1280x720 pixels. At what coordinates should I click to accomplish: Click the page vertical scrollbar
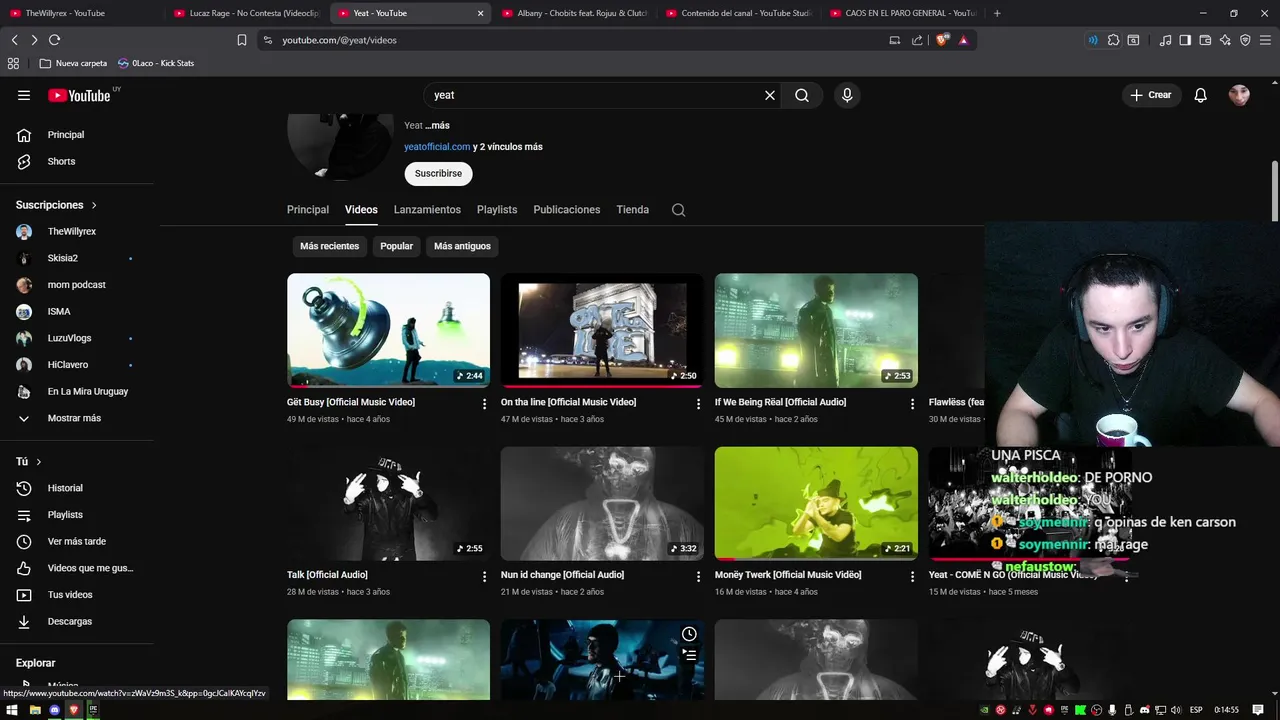click(1275, 190)
